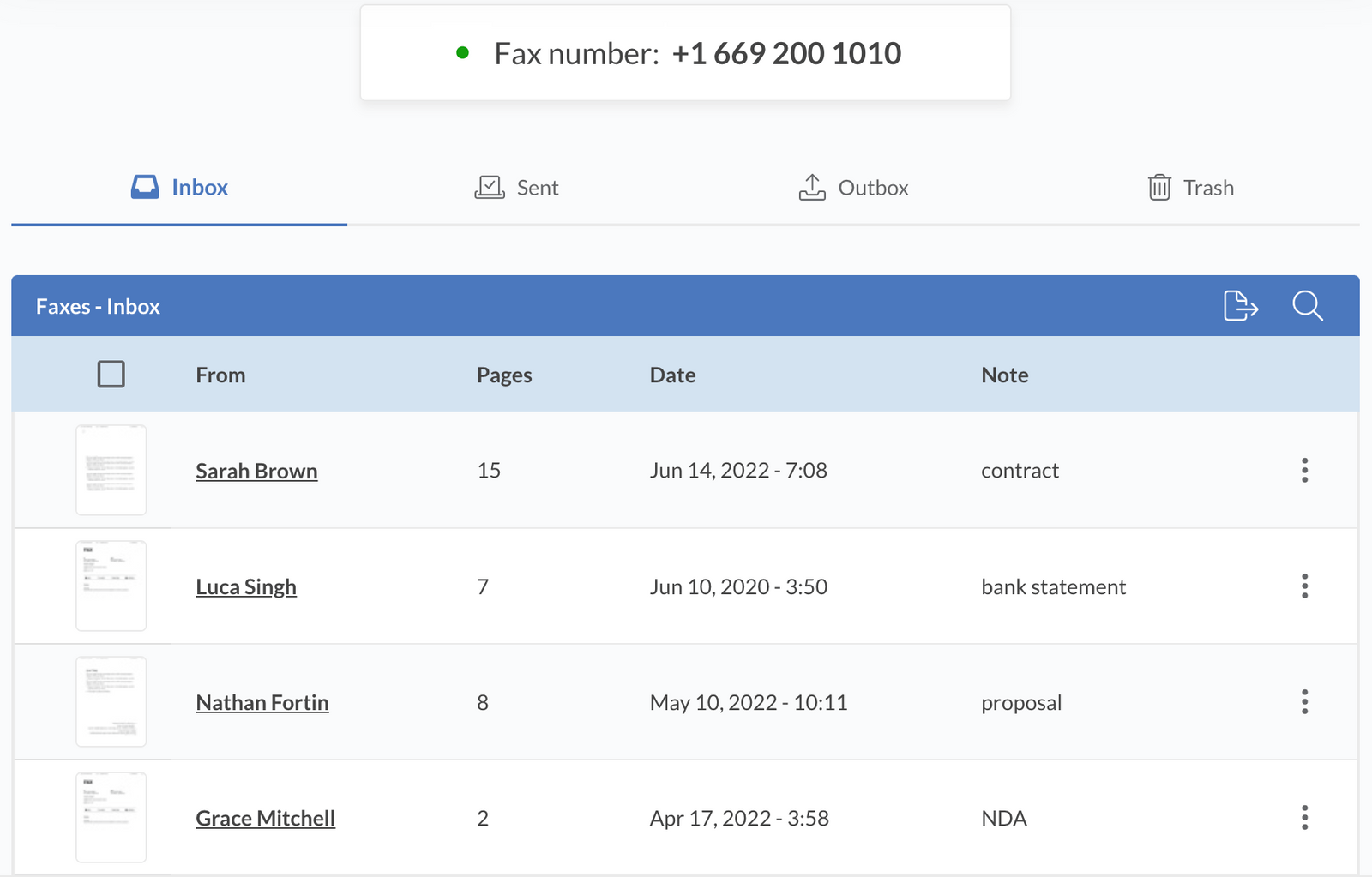Open Luca Singh sender link
1372x877 pixels.
point(246,587)
